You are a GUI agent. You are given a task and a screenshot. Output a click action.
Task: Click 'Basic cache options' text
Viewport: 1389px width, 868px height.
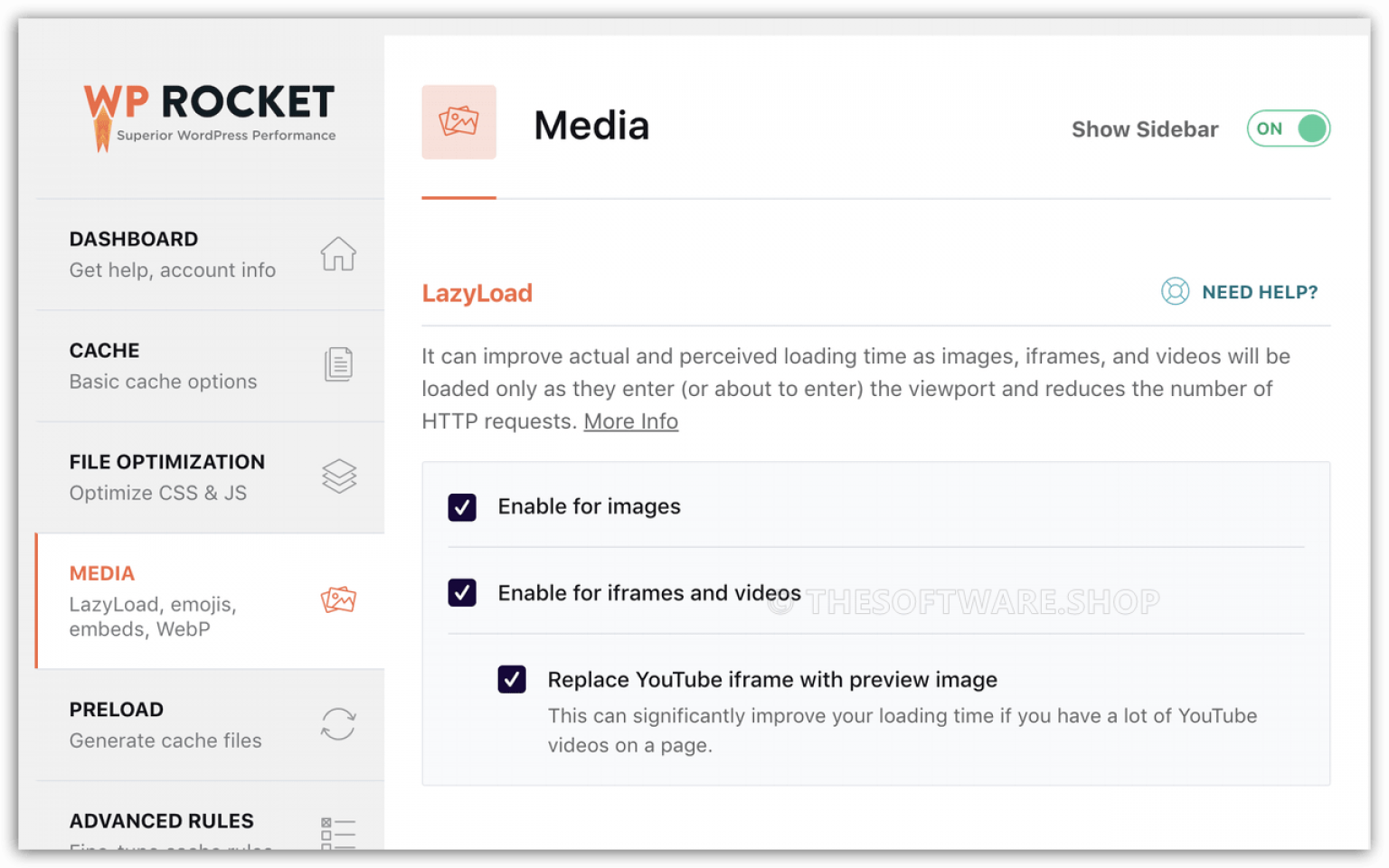[x=164, y=382]
